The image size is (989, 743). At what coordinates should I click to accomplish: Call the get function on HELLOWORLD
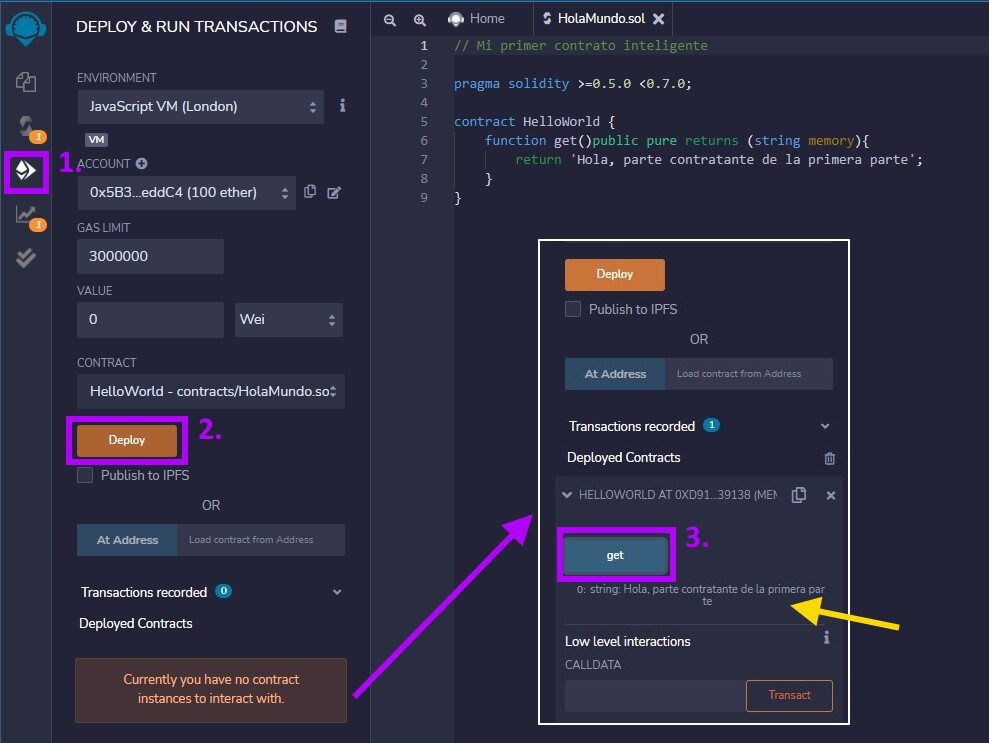coord(614,554)
